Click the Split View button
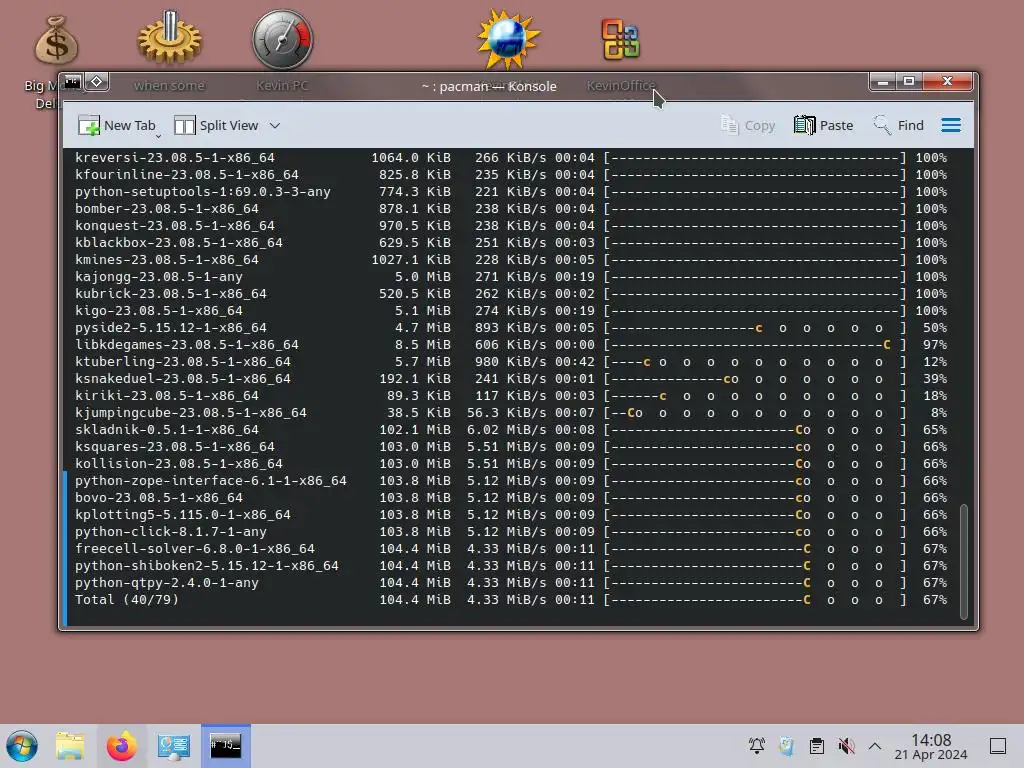 tap(216, 125)
